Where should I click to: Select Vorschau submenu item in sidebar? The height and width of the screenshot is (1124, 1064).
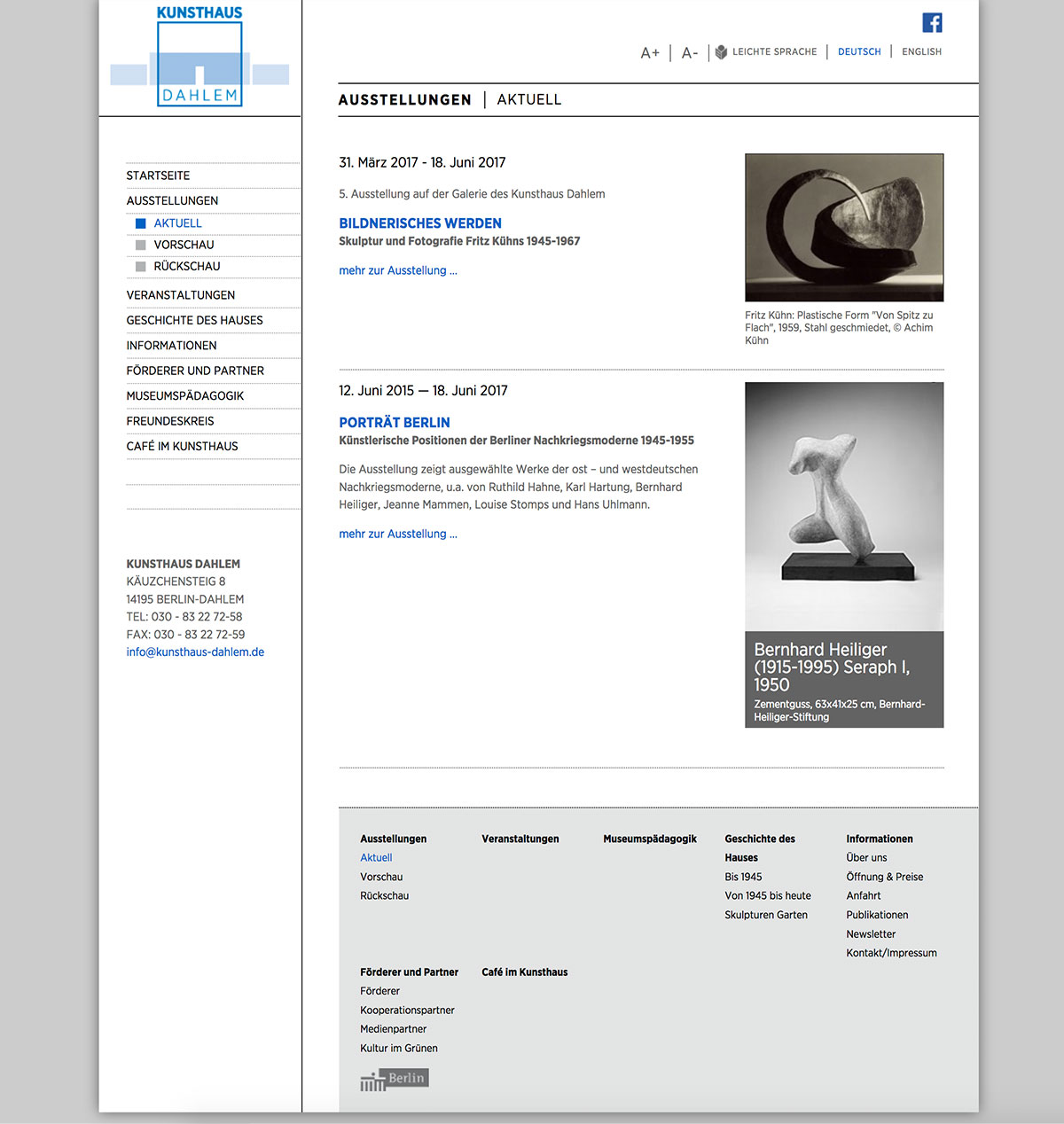pyautogui.click(x=184, y=245)
